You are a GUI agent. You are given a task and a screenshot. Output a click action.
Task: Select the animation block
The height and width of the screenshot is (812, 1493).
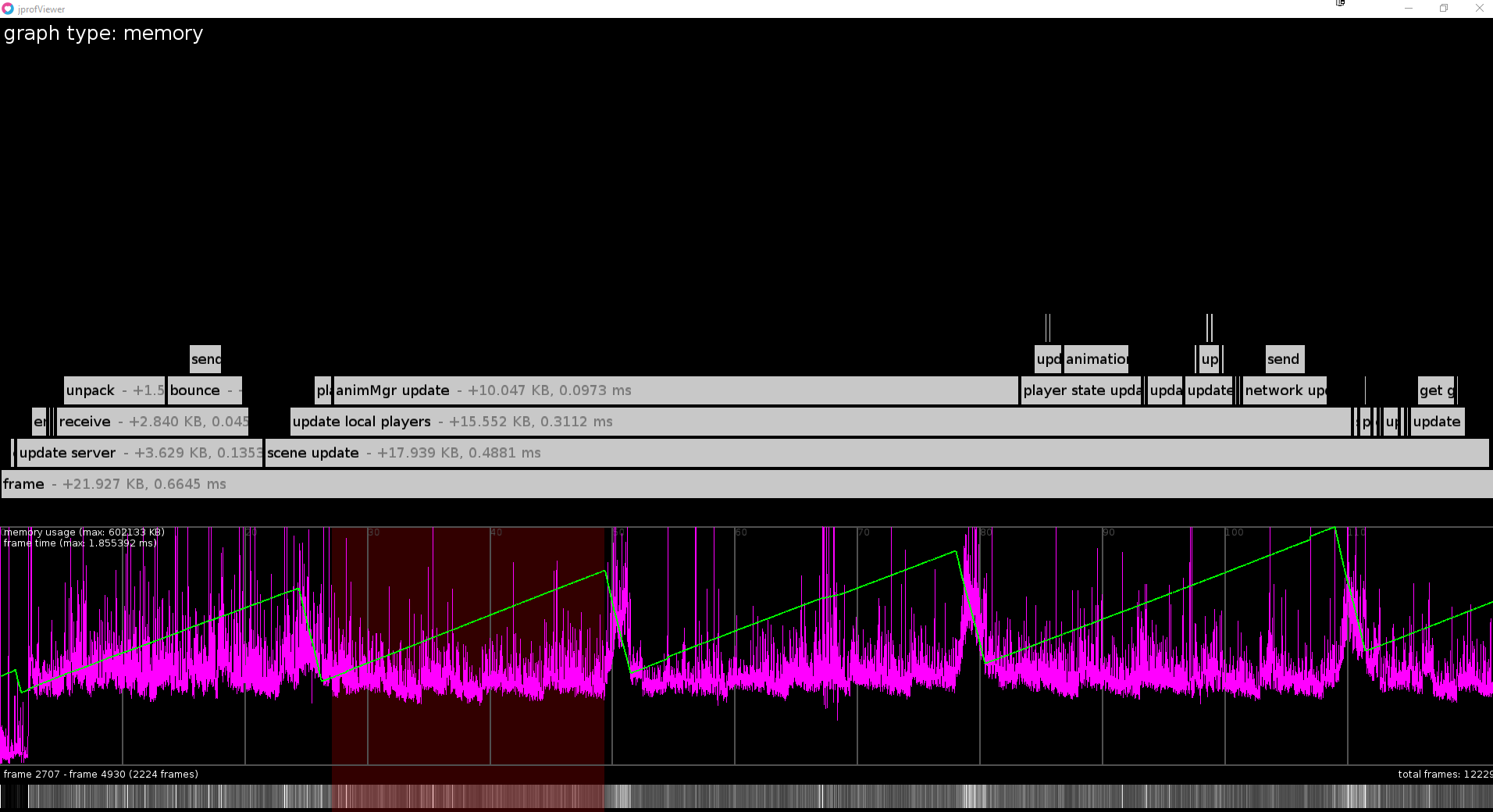click(1096, 359)
